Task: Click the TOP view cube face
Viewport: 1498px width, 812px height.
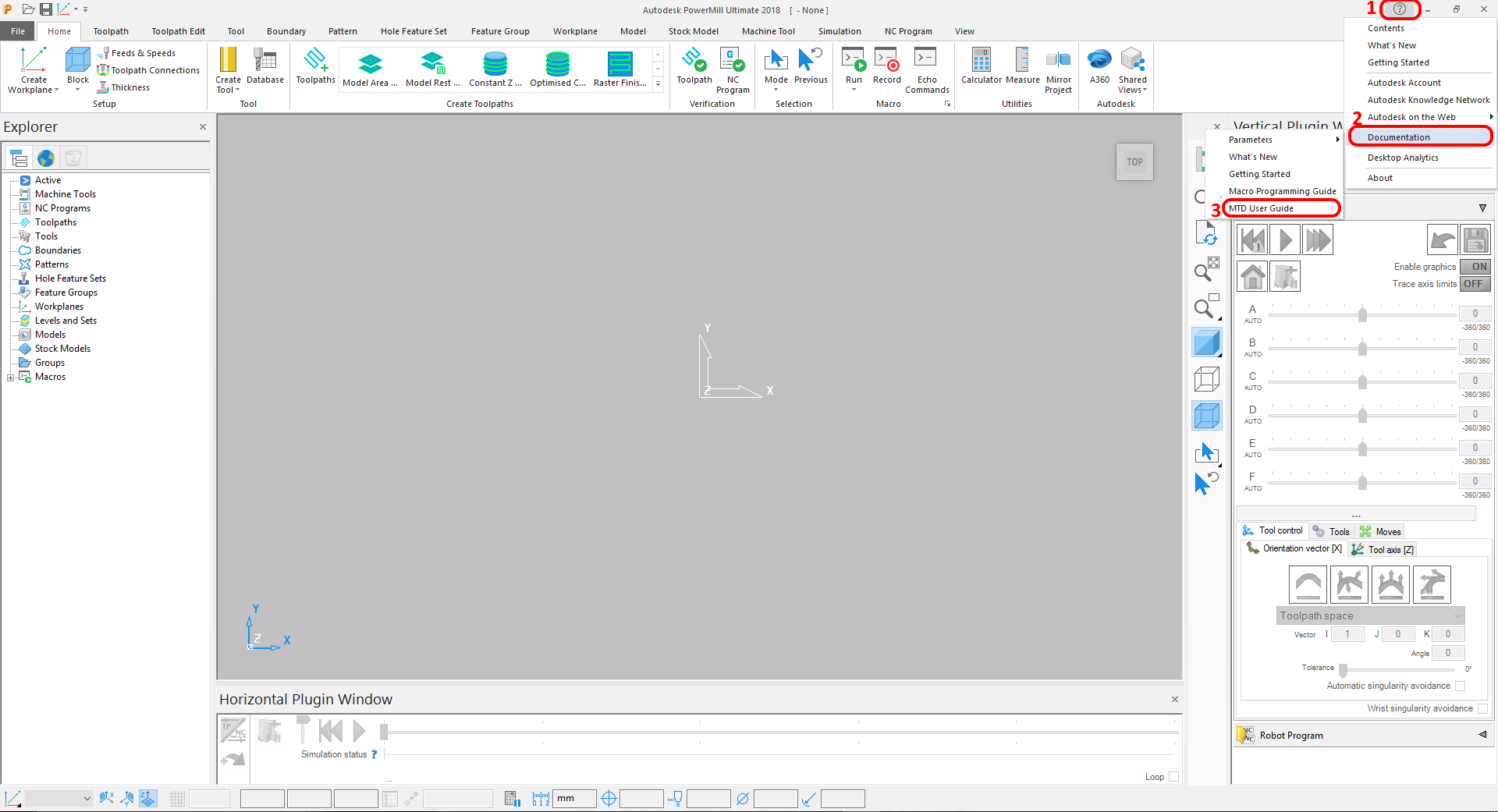Action: (1134, 162)
